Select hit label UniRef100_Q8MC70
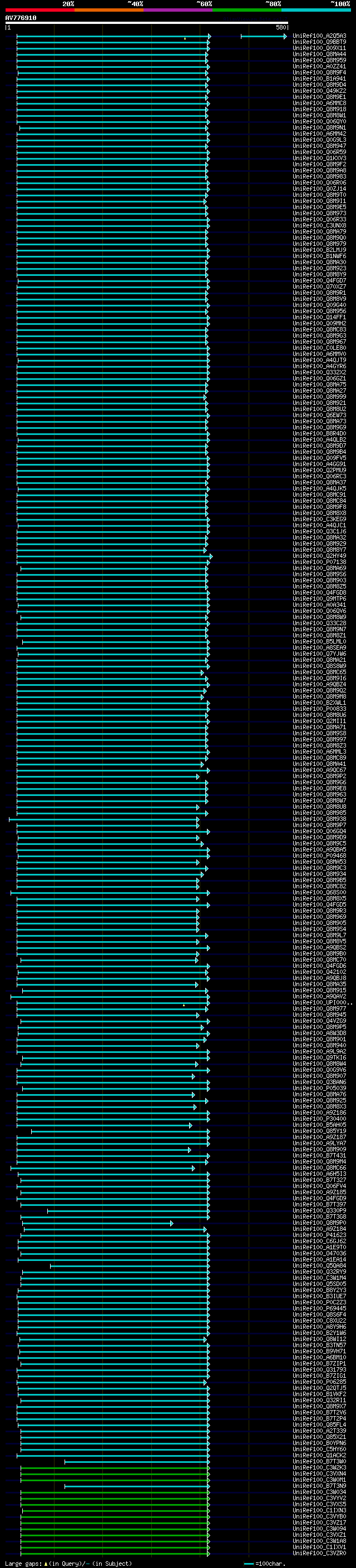Viewport: 356px width, 1568px height. point(319,960)
